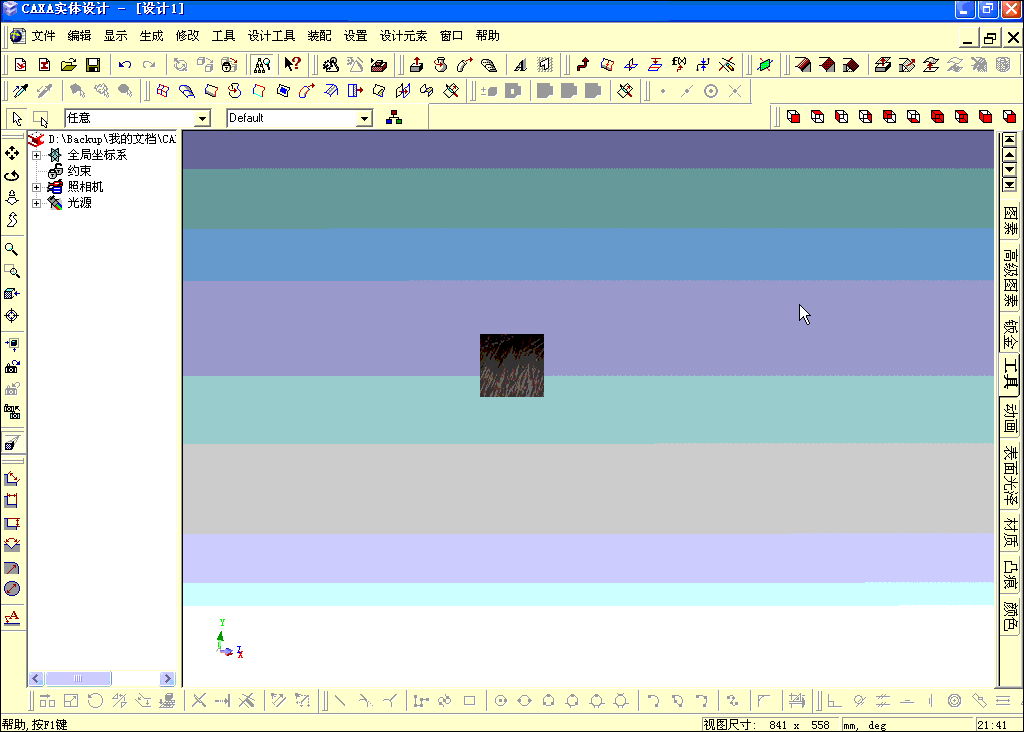Click the tree panel scroll right arrow

coord(167,678)
